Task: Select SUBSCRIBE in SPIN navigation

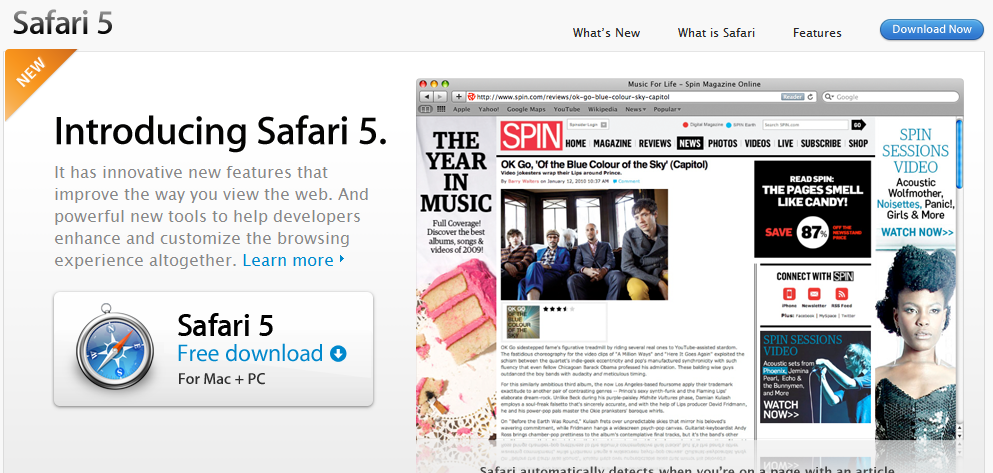Action: click(821, 144)
